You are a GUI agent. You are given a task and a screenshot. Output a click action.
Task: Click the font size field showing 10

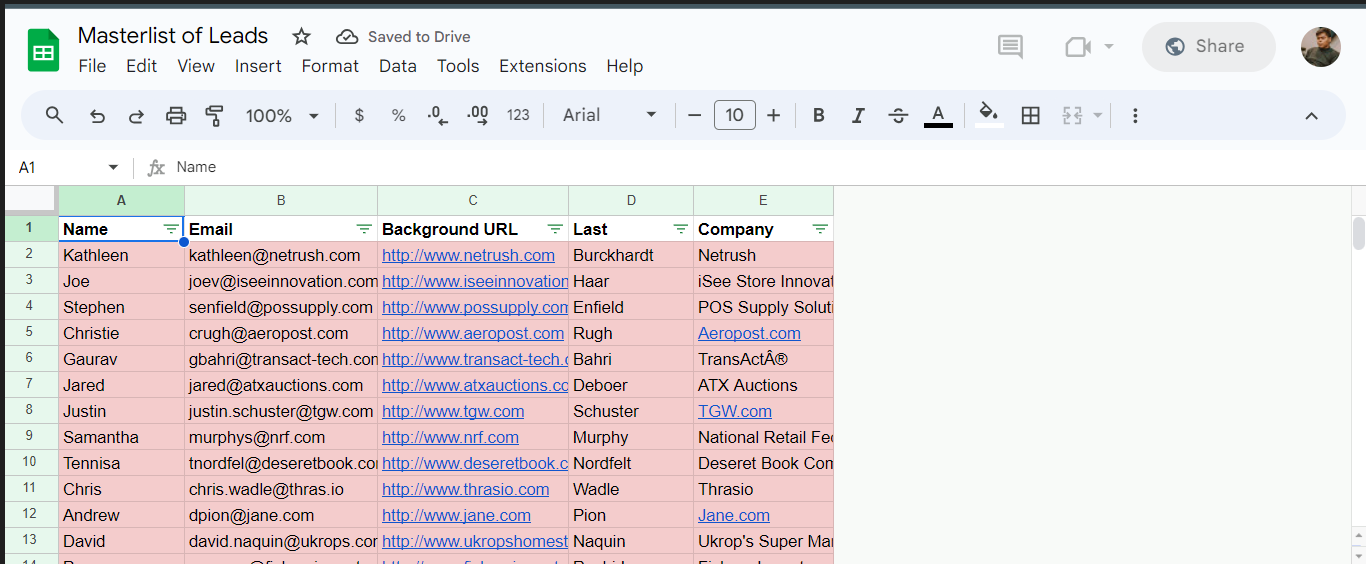tap(735, 115)
